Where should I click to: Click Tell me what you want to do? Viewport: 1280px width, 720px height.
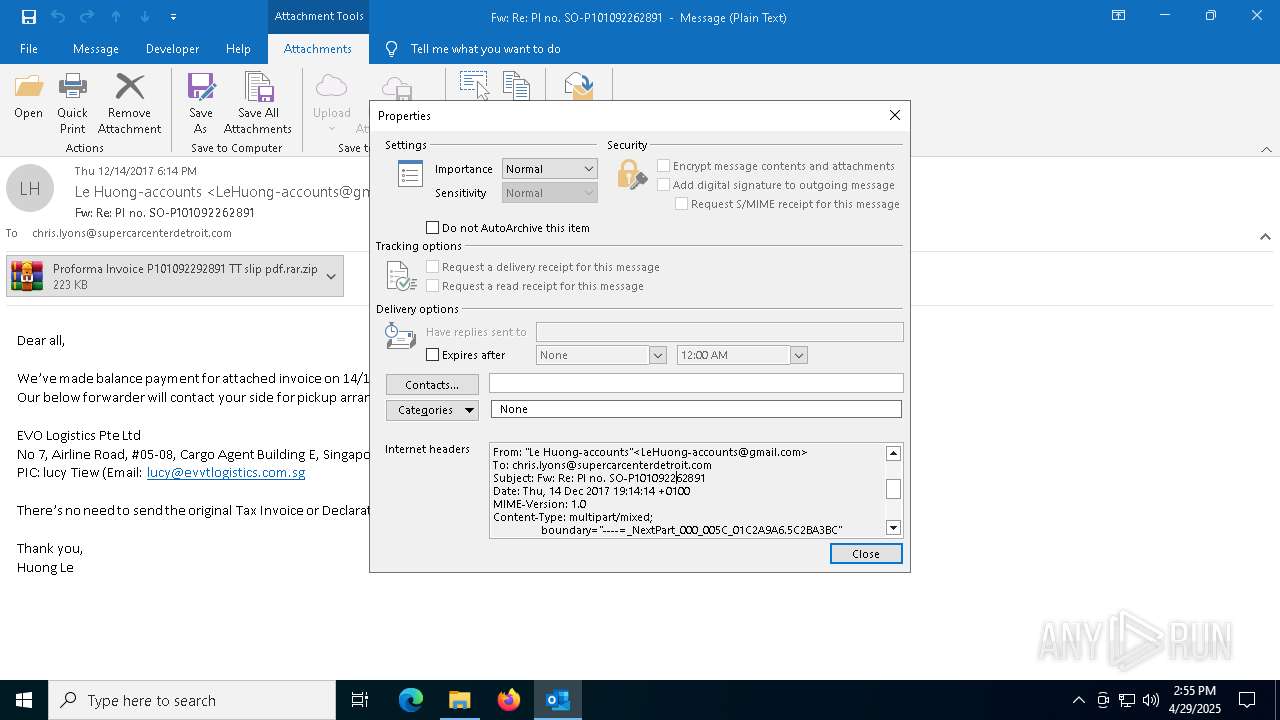click(x=485, y=49)
